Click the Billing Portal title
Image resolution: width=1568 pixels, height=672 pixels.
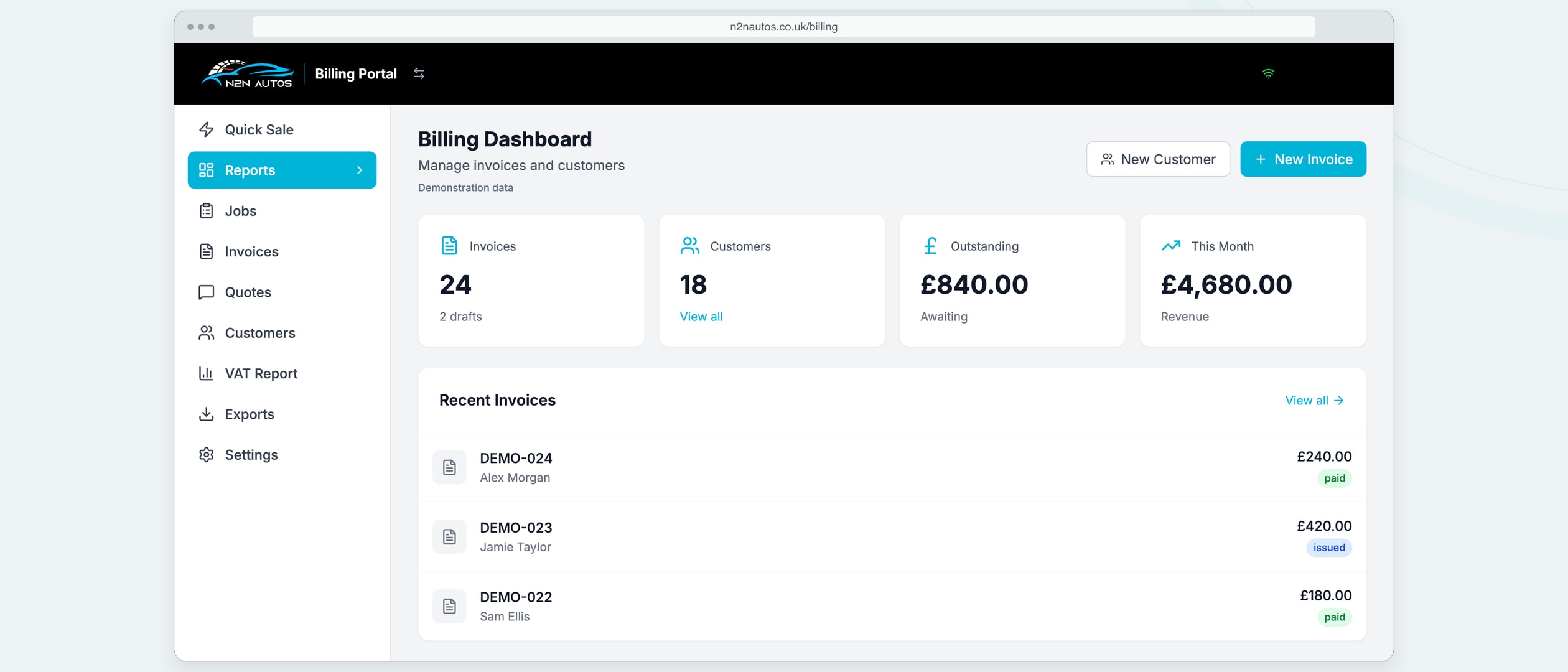[x=356, y=74]
